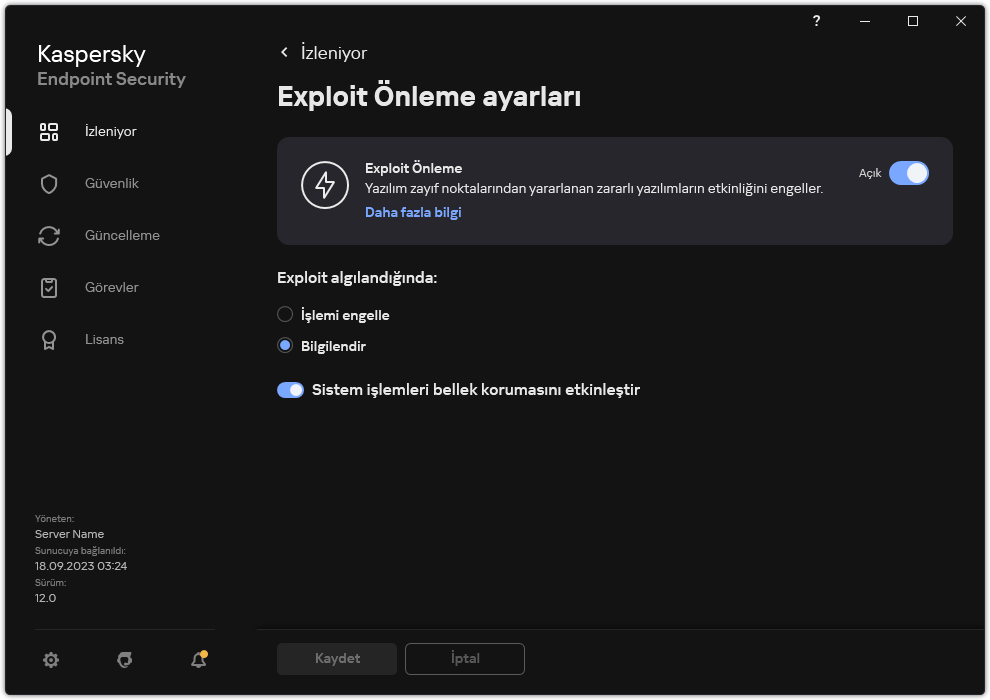Open help with the question mark
Screen dimensions: 990x700
[x=815, y=21]
